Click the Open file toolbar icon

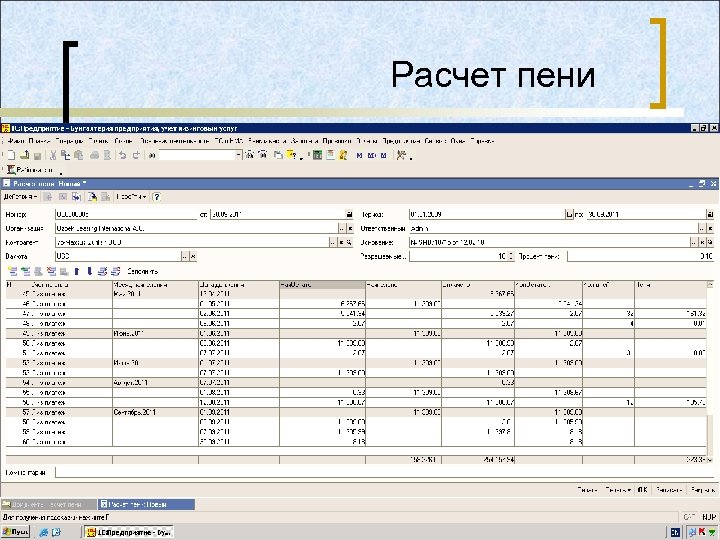pyautogui.click(x=24, y=155)
